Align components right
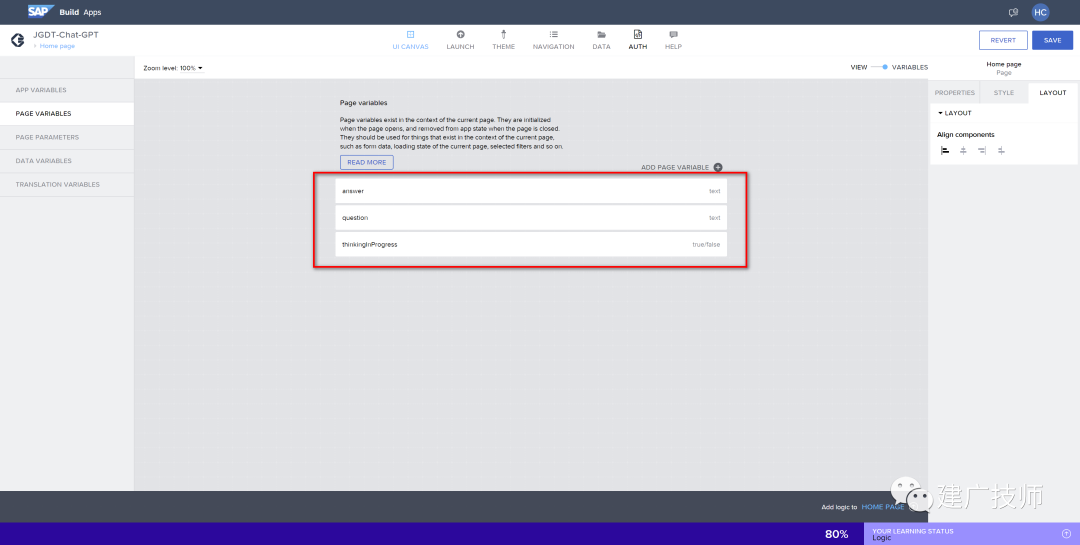Image resolution: width=1080 pixels, height=545 pixels. coord(982,150)
